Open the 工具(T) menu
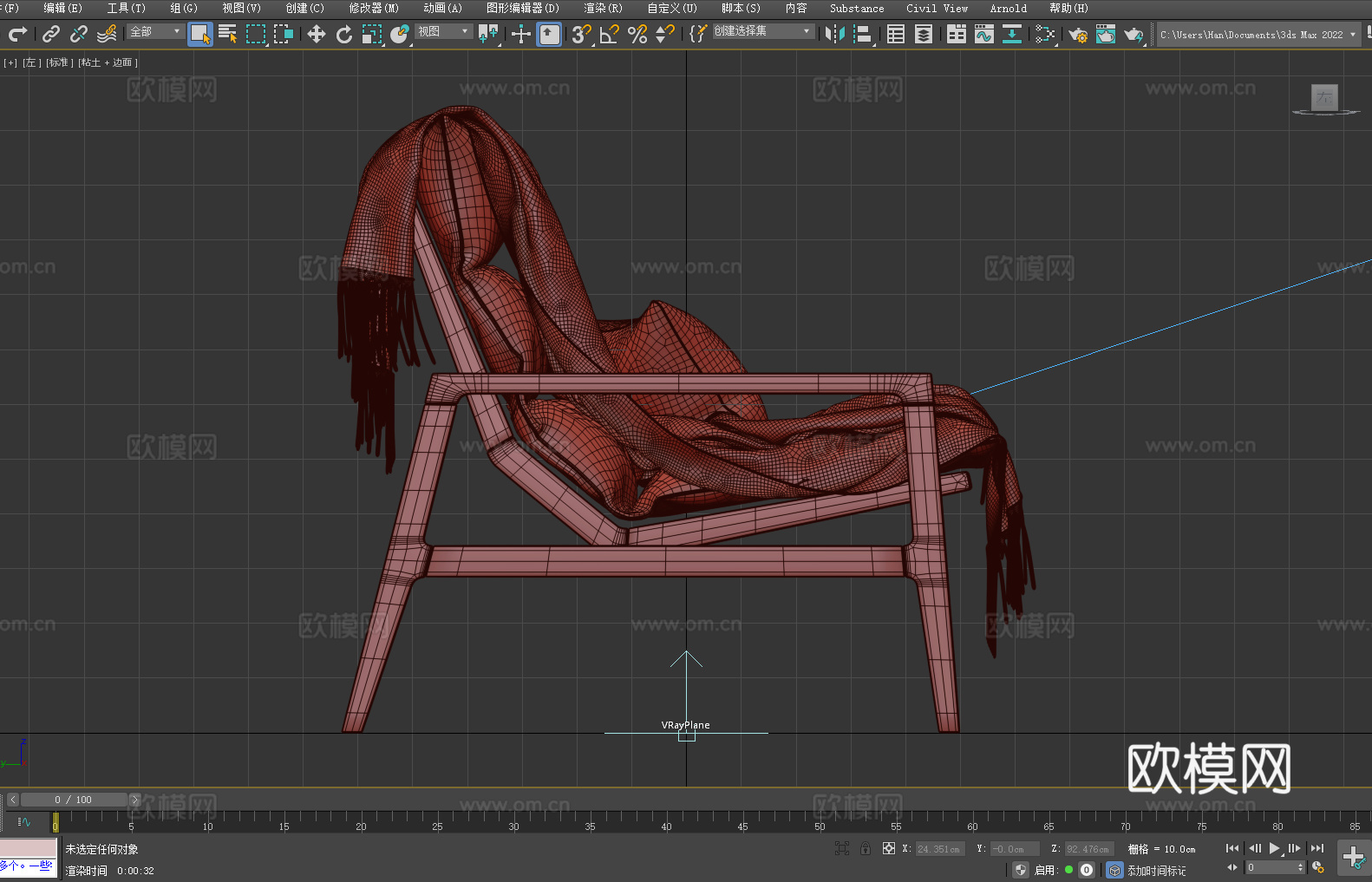This screenshot has height=882, width=1372. [127, 8]
